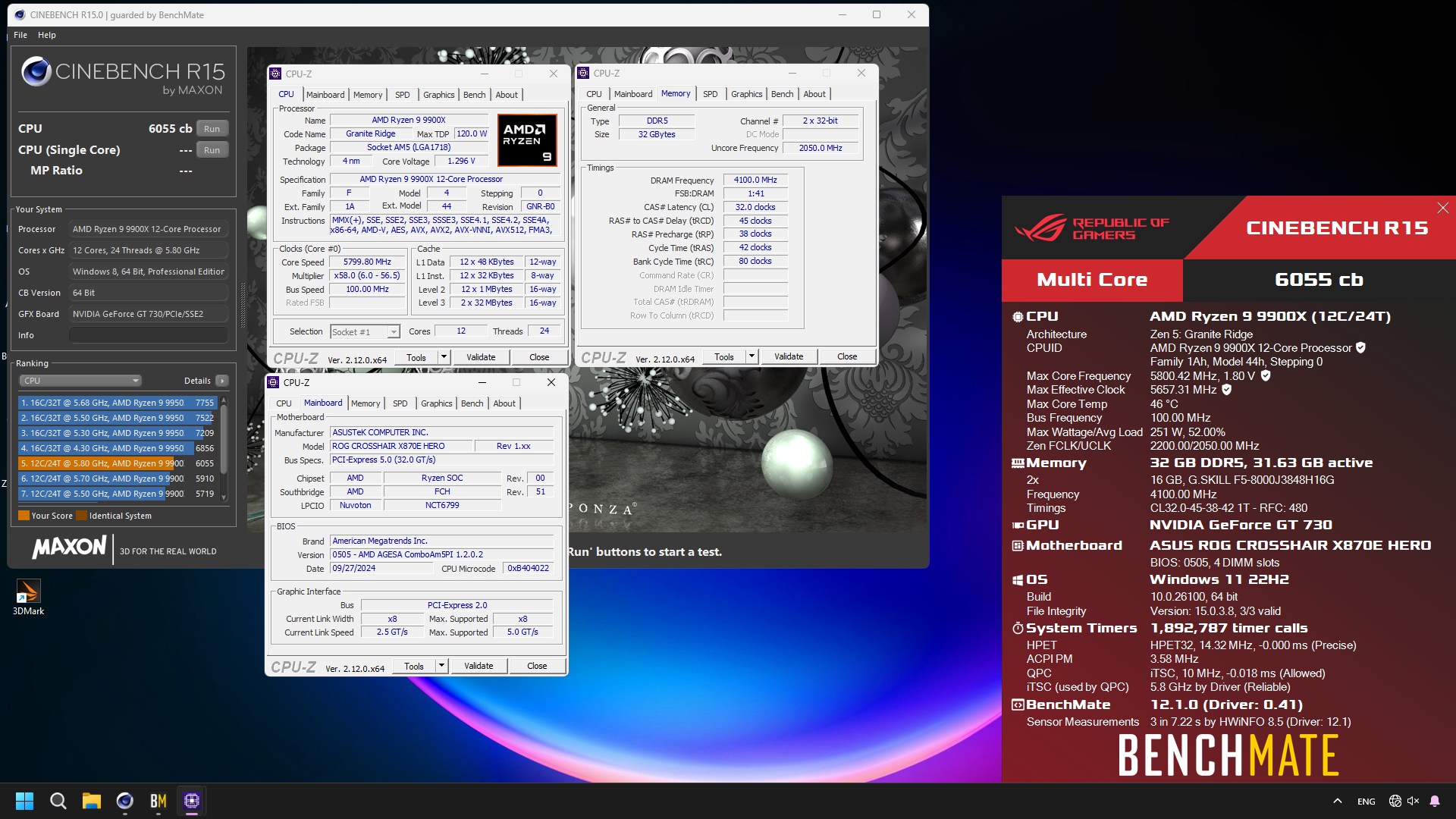This screenshot has width=1456, height=819.
Task: Expand Tools dropdown in CPU-Z Mainboard window
Action: 441,666
